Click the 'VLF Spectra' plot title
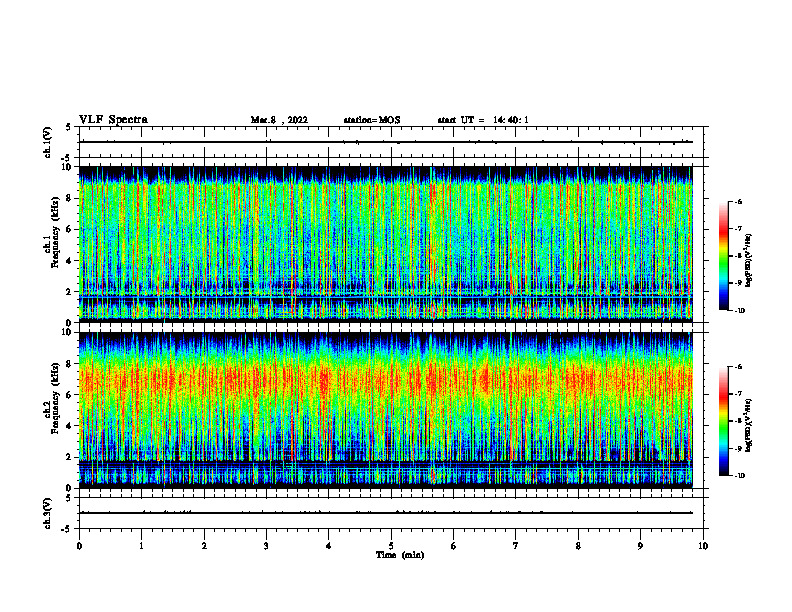 click(x=113, y=120)
